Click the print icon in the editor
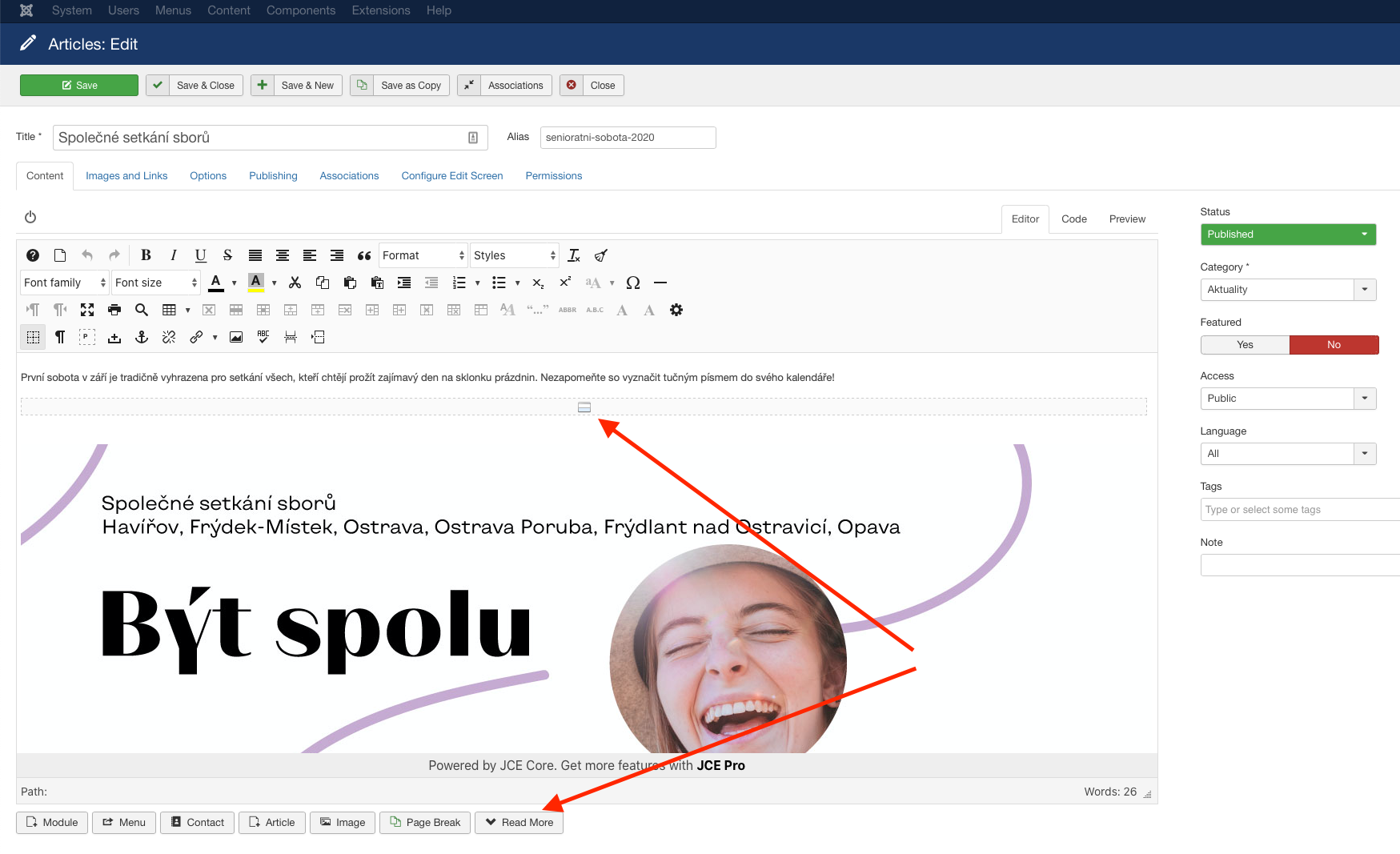Screen dimensions: 1400x854 click(x=114, y=310)
